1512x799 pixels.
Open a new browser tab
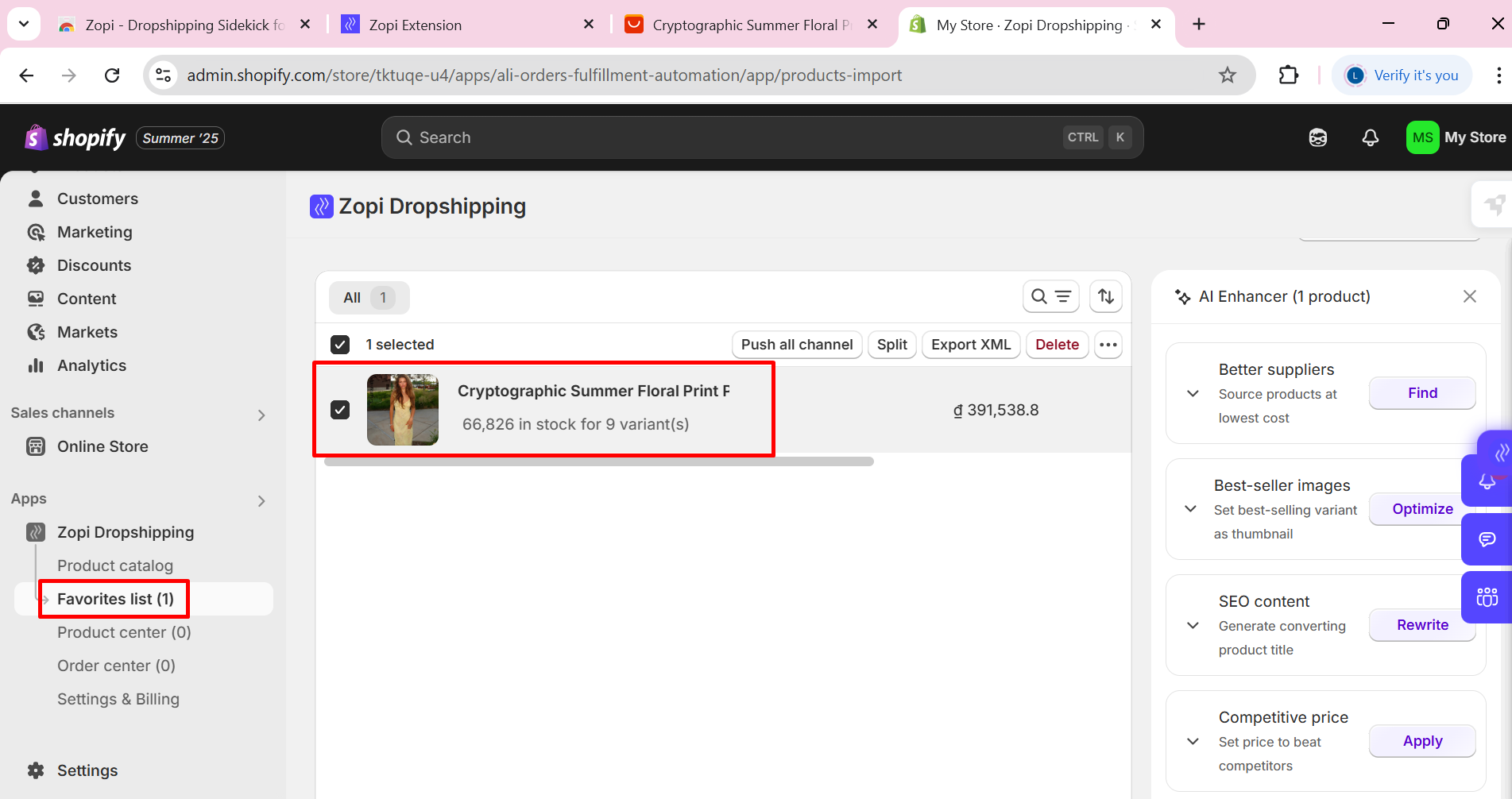pos(1199,25)
